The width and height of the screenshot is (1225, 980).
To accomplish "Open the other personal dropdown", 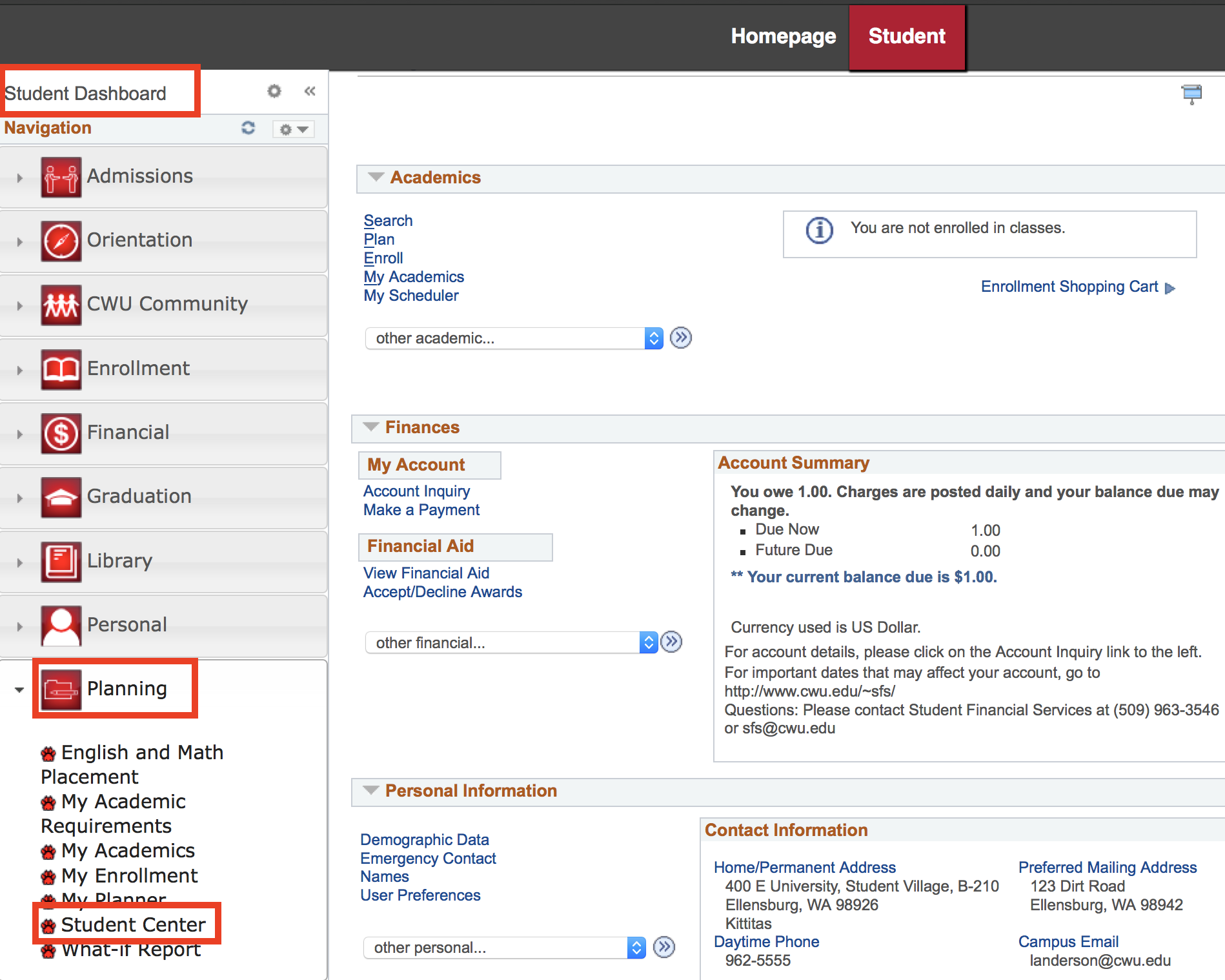I will 504,947.
